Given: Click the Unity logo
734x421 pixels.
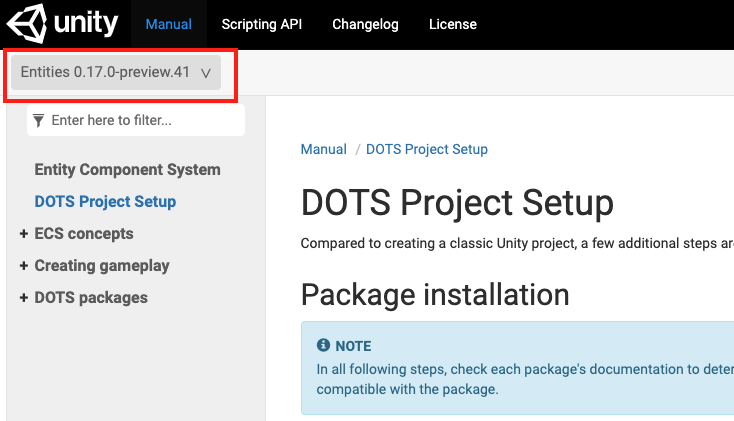Looking at the screenshot, I should (62, 23).
